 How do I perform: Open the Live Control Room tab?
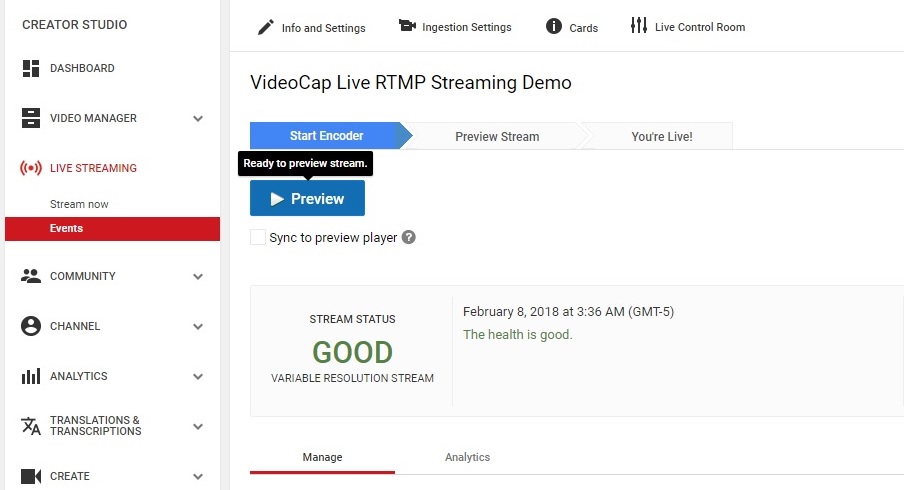[688, 27]
